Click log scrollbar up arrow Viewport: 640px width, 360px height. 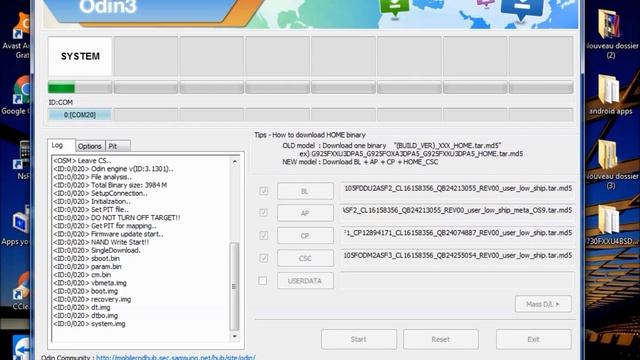point(235,162)
